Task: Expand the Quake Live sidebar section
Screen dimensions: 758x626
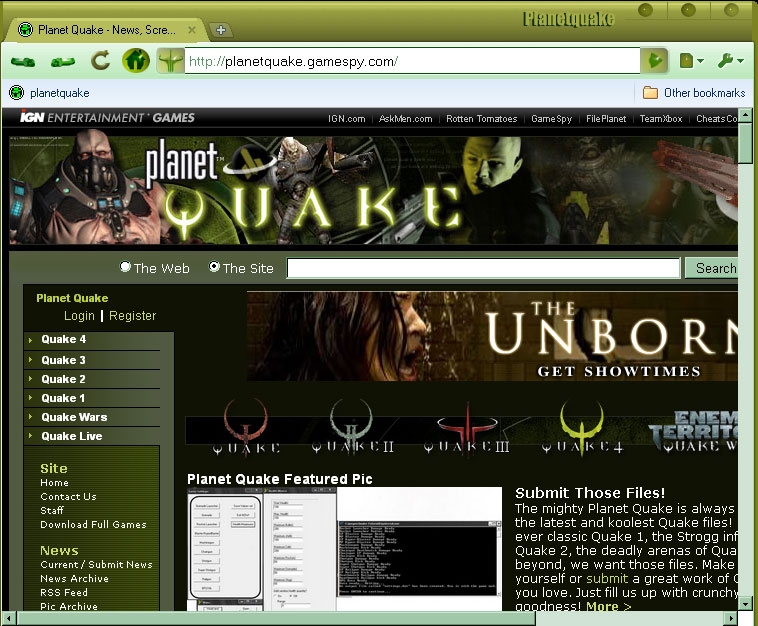Action: click(x=71, y=436)
